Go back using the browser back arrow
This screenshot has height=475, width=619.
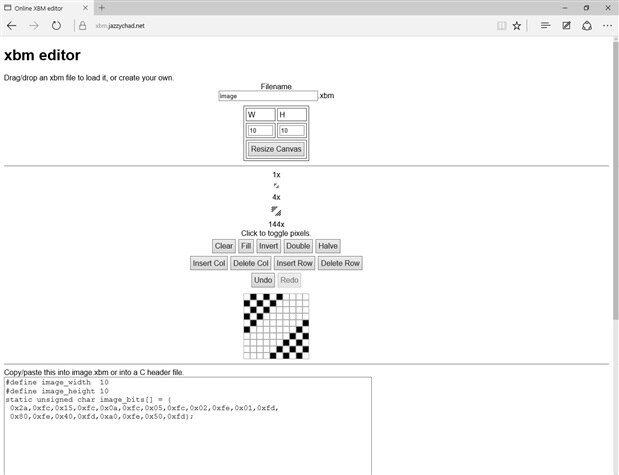[x=11, y=26]
